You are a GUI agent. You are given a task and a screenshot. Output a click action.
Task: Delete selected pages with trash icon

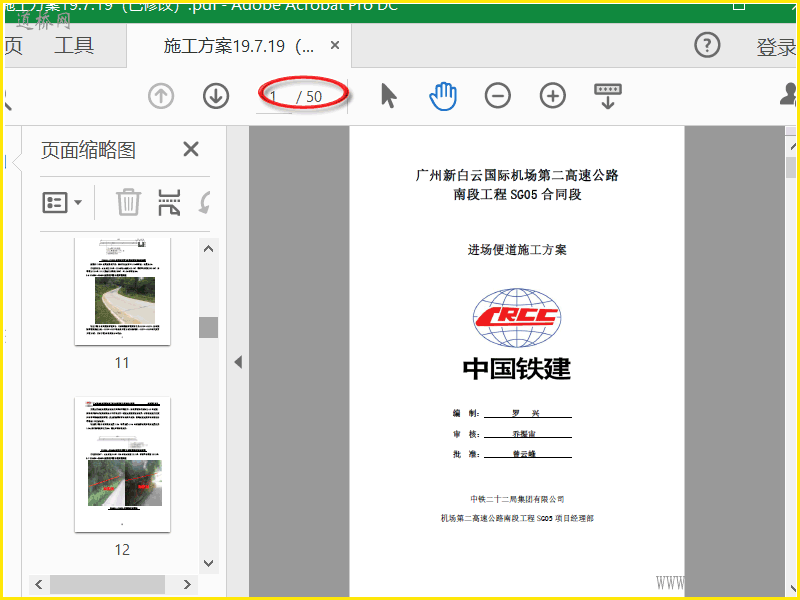pos(128,202)
